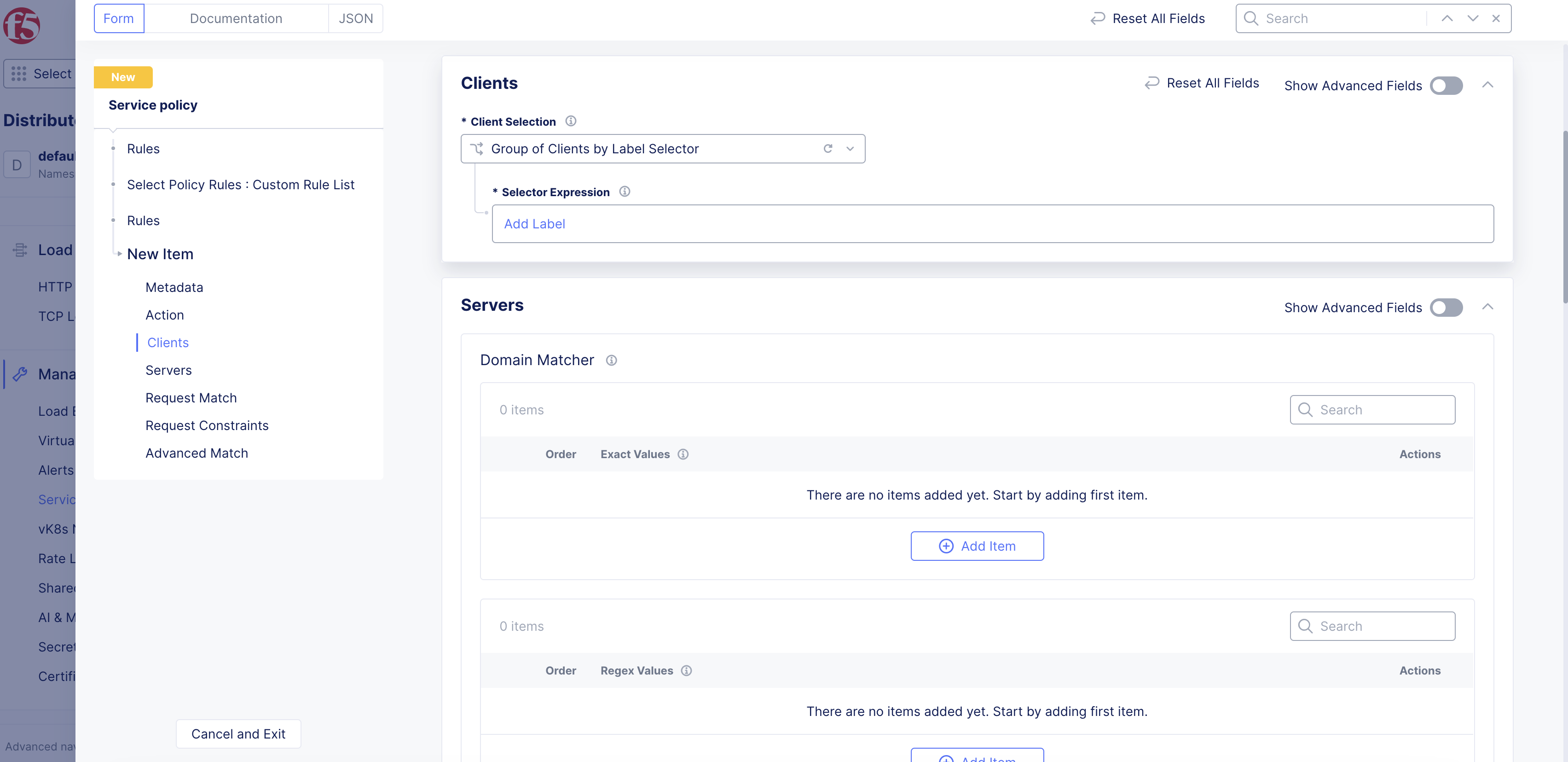Open Request Match in sidebar navigation

tap(191, 398)
